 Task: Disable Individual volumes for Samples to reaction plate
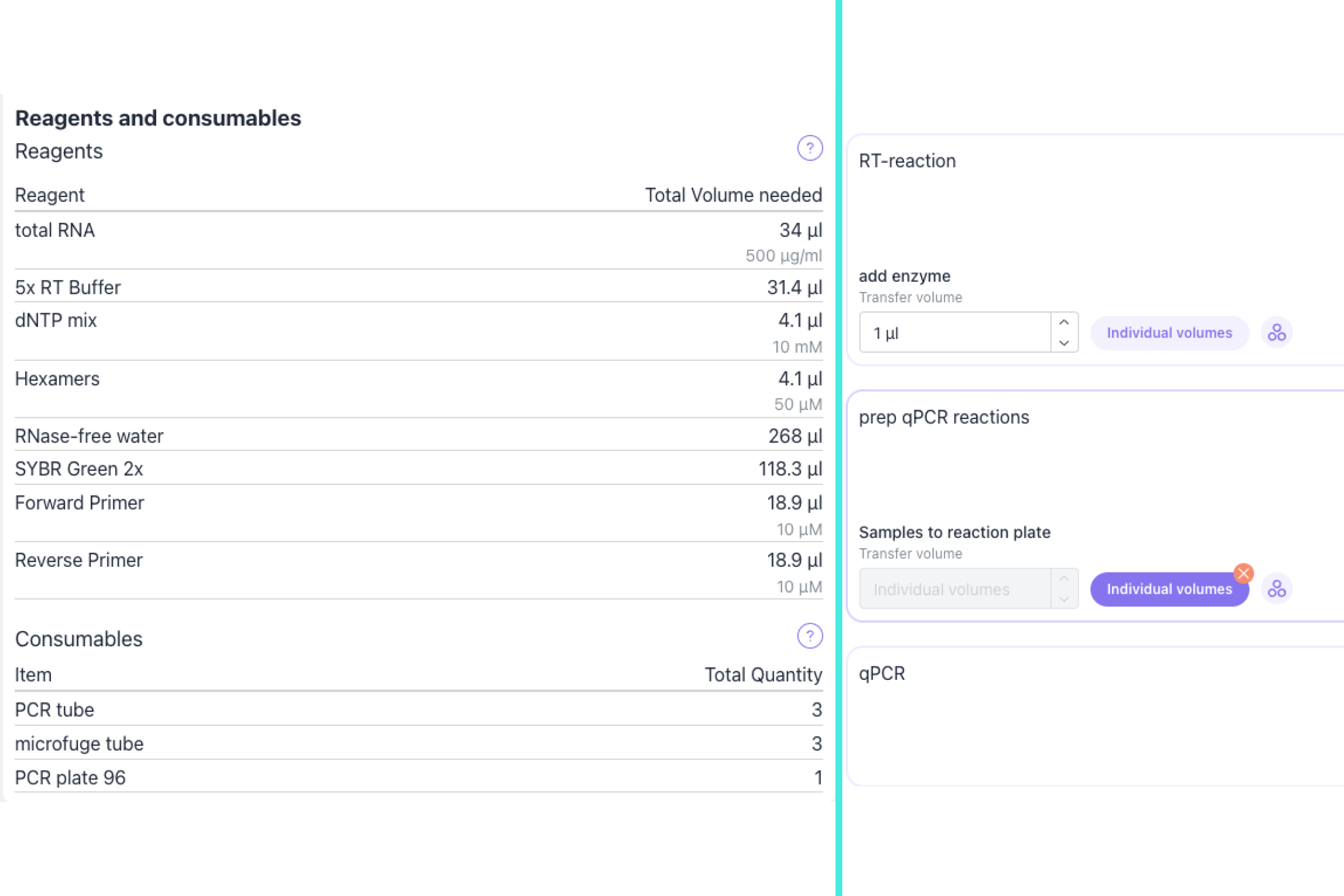click(1169, 589)
